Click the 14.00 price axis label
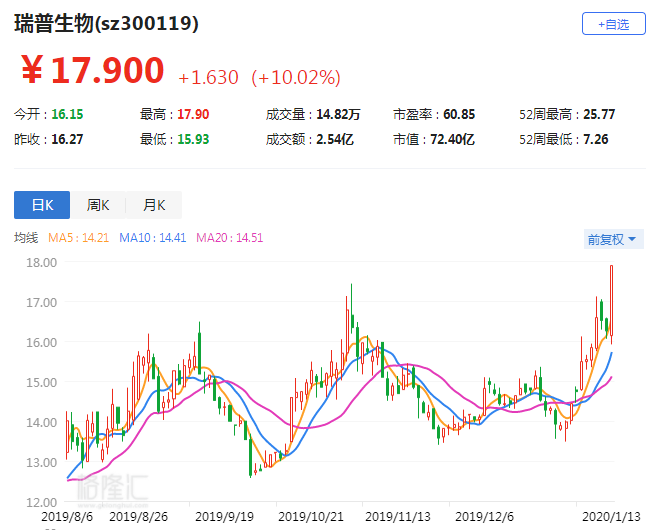 (42, 423)
